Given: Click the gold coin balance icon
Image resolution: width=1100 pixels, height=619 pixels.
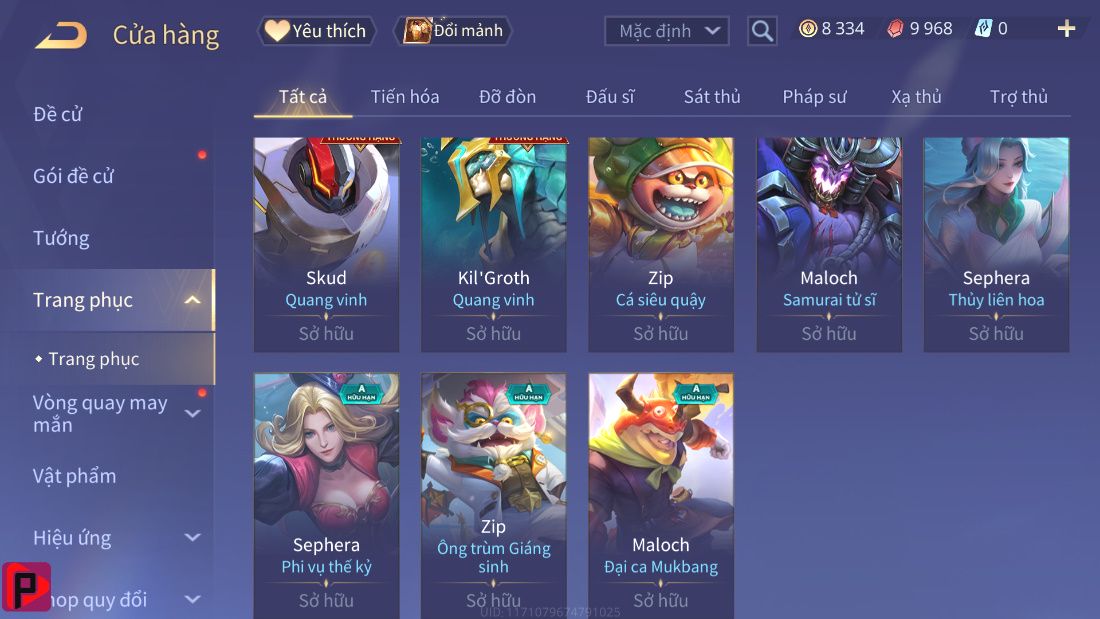Looking at the screenshot, I should pyautogui.click(x=808, y=29).
